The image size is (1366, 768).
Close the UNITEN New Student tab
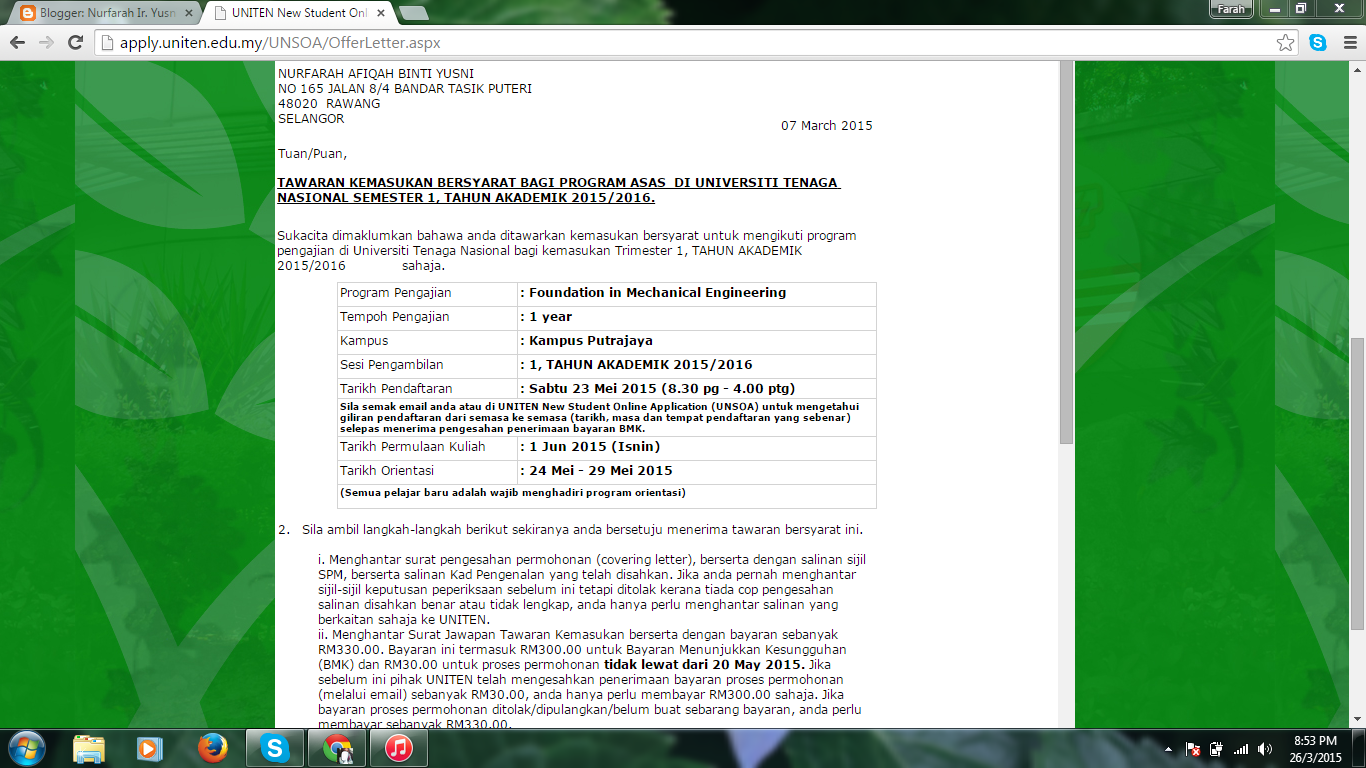pos(381,13)
